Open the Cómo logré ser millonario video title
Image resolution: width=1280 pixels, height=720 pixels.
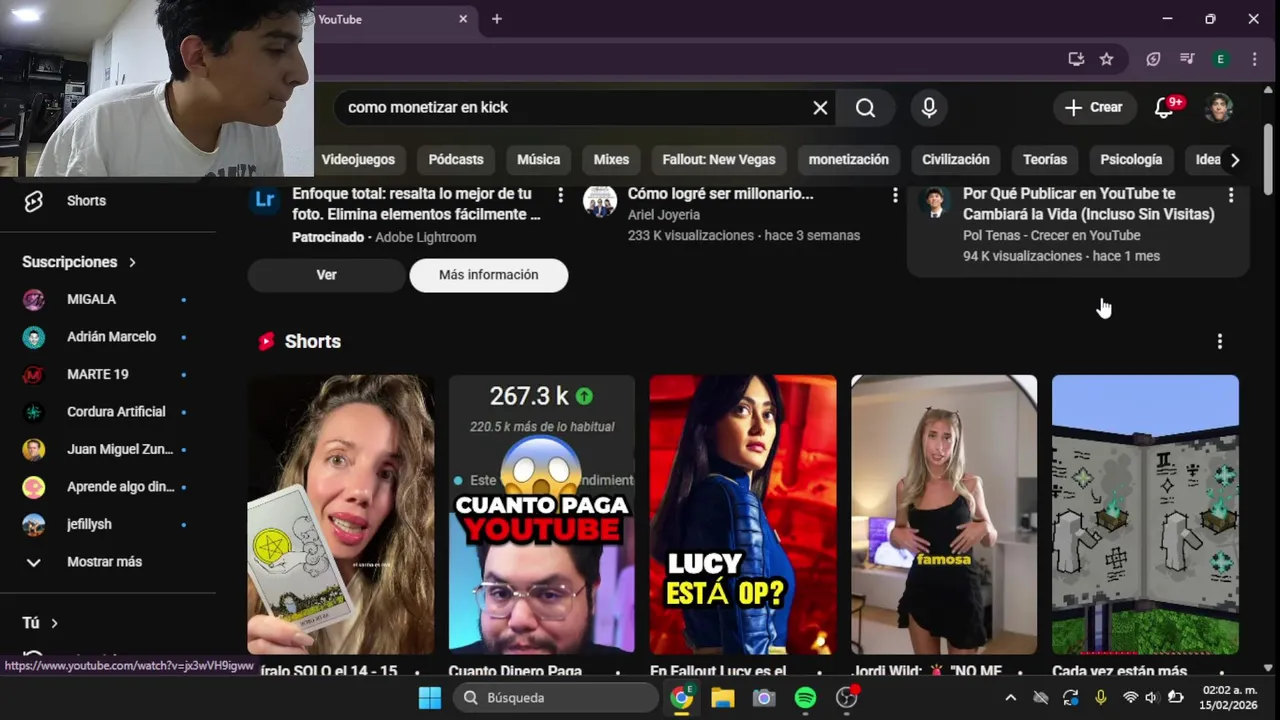(x=720, y=194)
